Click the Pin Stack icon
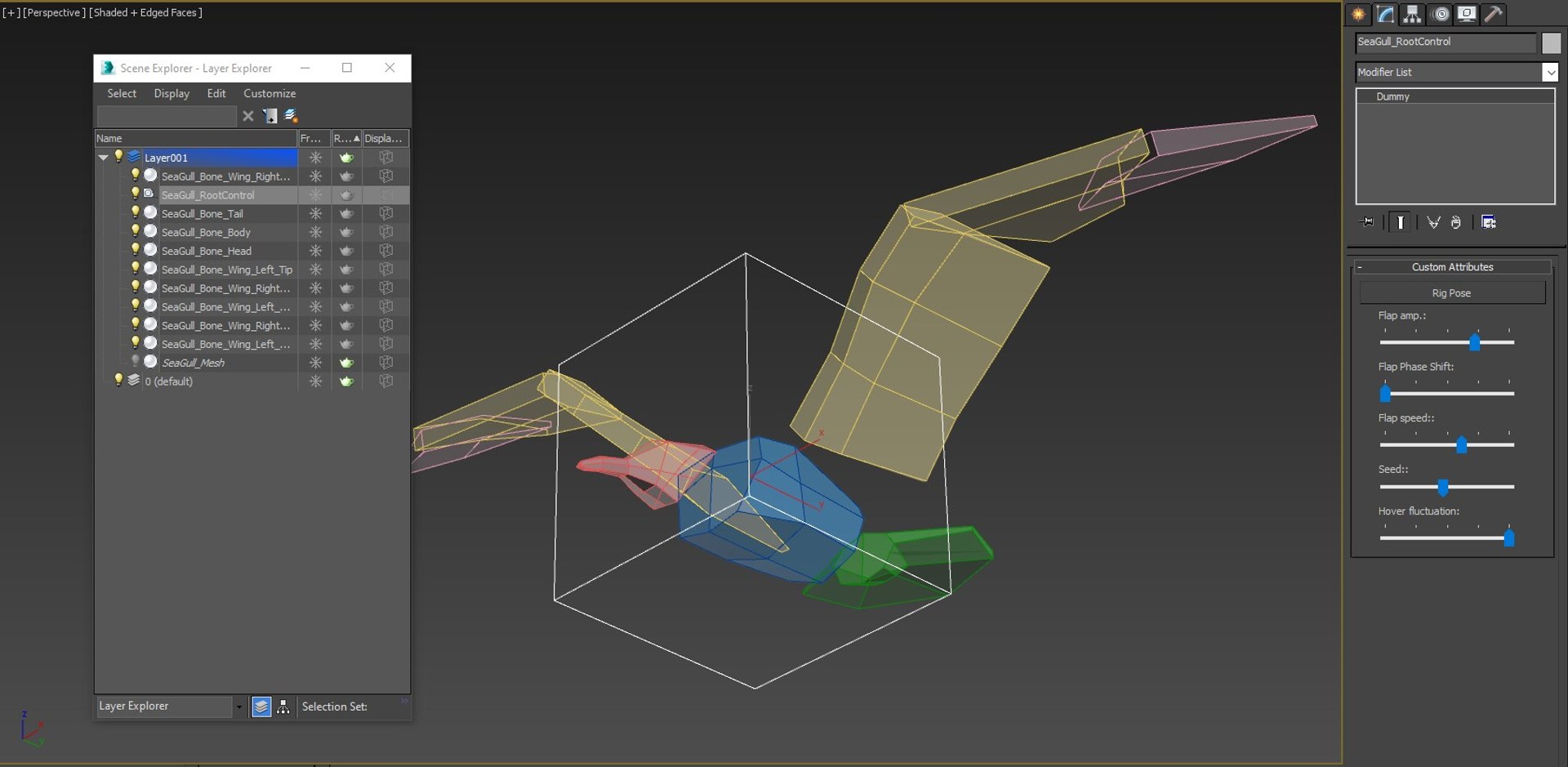Screen dimensions: 1568x767 [1367, 222]
